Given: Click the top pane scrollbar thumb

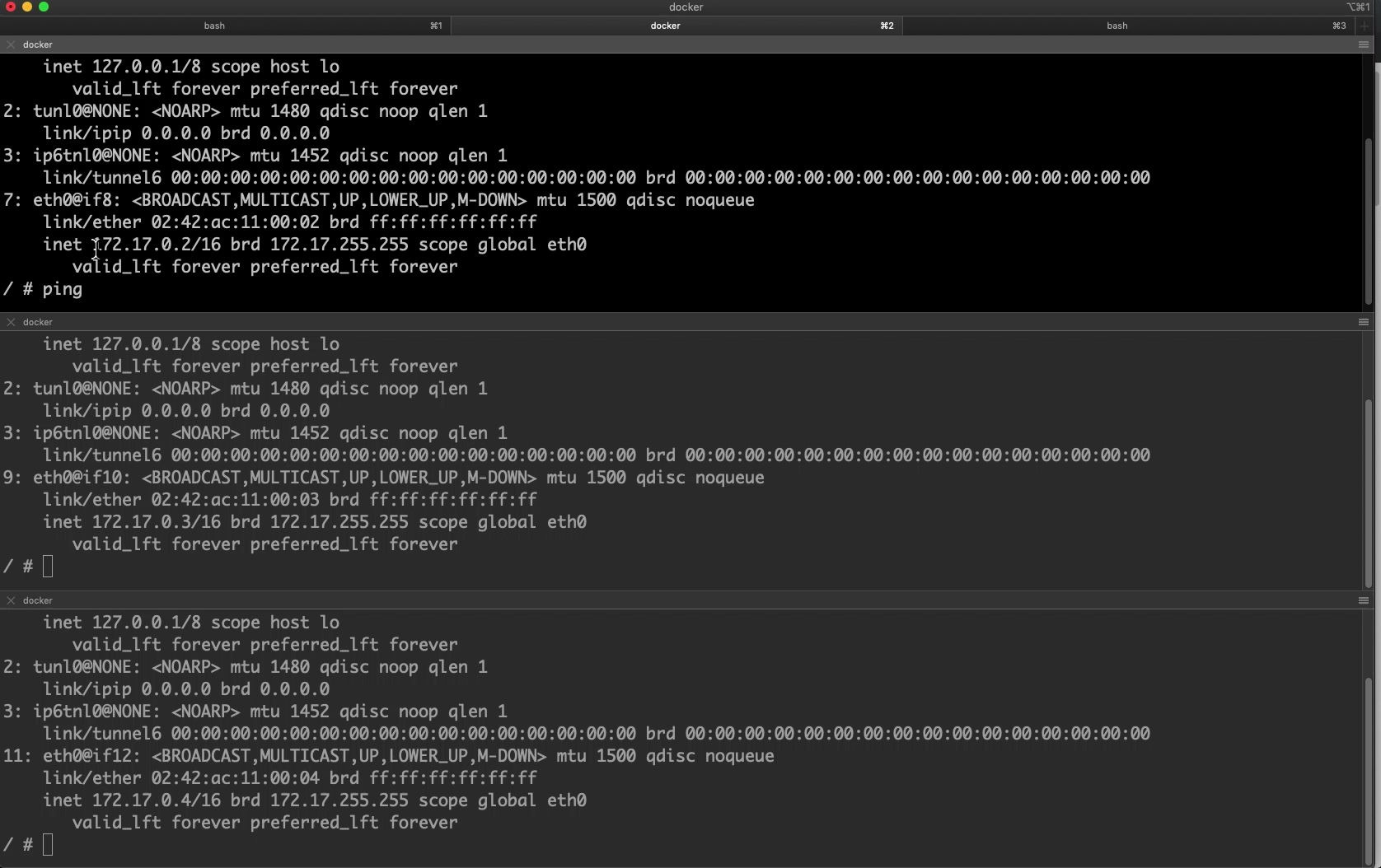Looking at the screenshot, I should tap(1369, 221).
